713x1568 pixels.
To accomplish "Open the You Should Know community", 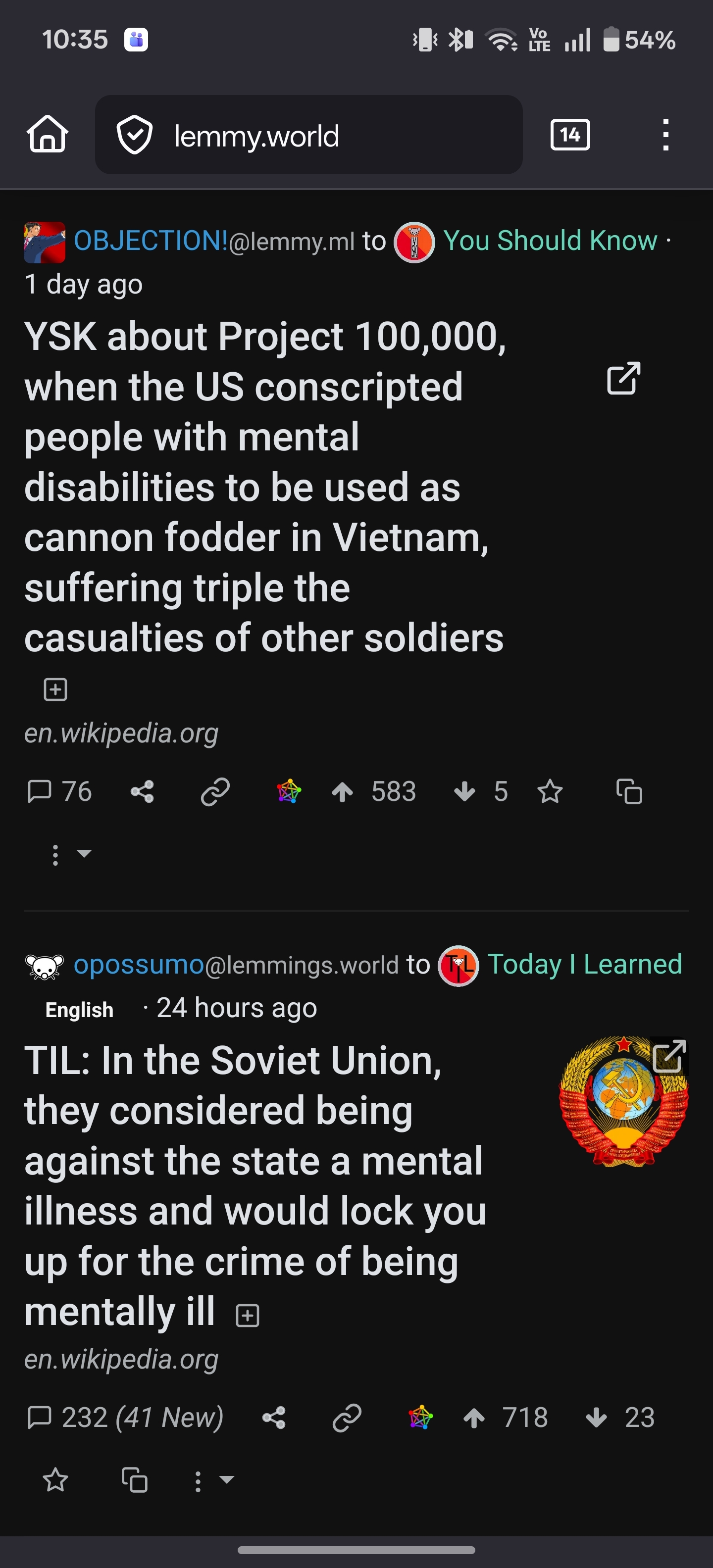I will (x=550, y=241).
